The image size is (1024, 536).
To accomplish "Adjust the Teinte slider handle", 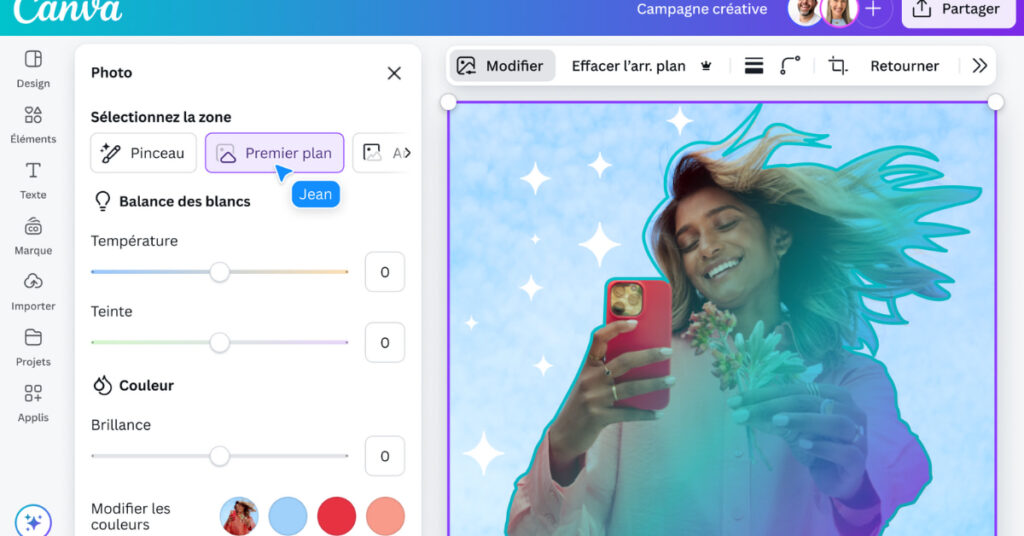I will 219,342.
